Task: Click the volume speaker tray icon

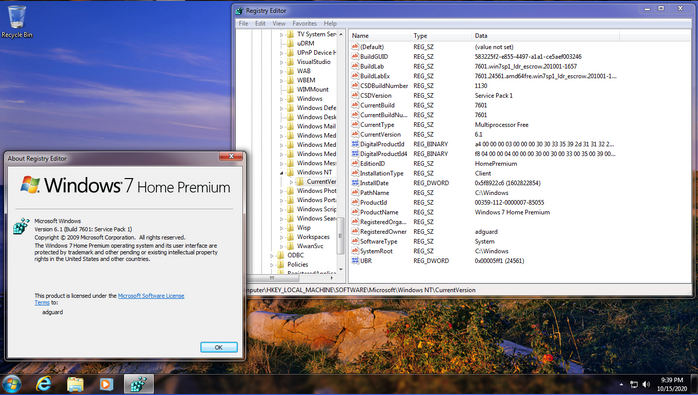Action: click(x=646, y=384)
